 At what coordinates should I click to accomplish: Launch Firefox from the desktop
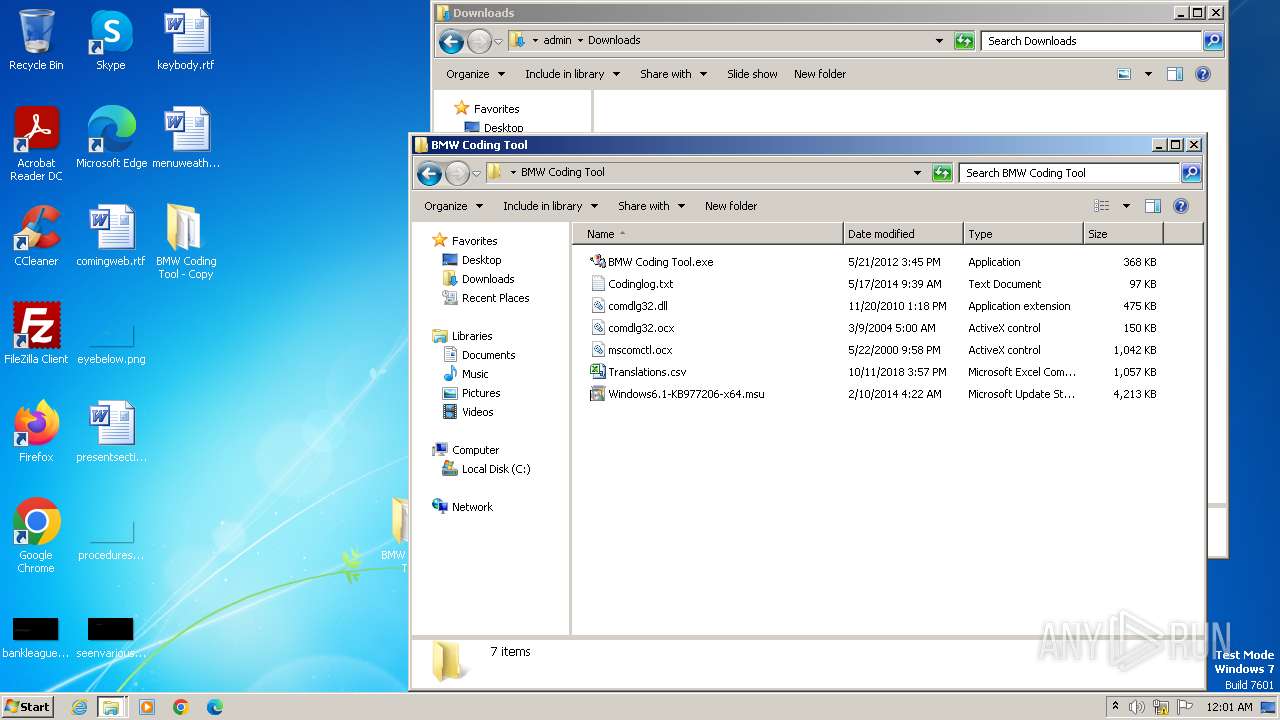(x=36, y=431)
